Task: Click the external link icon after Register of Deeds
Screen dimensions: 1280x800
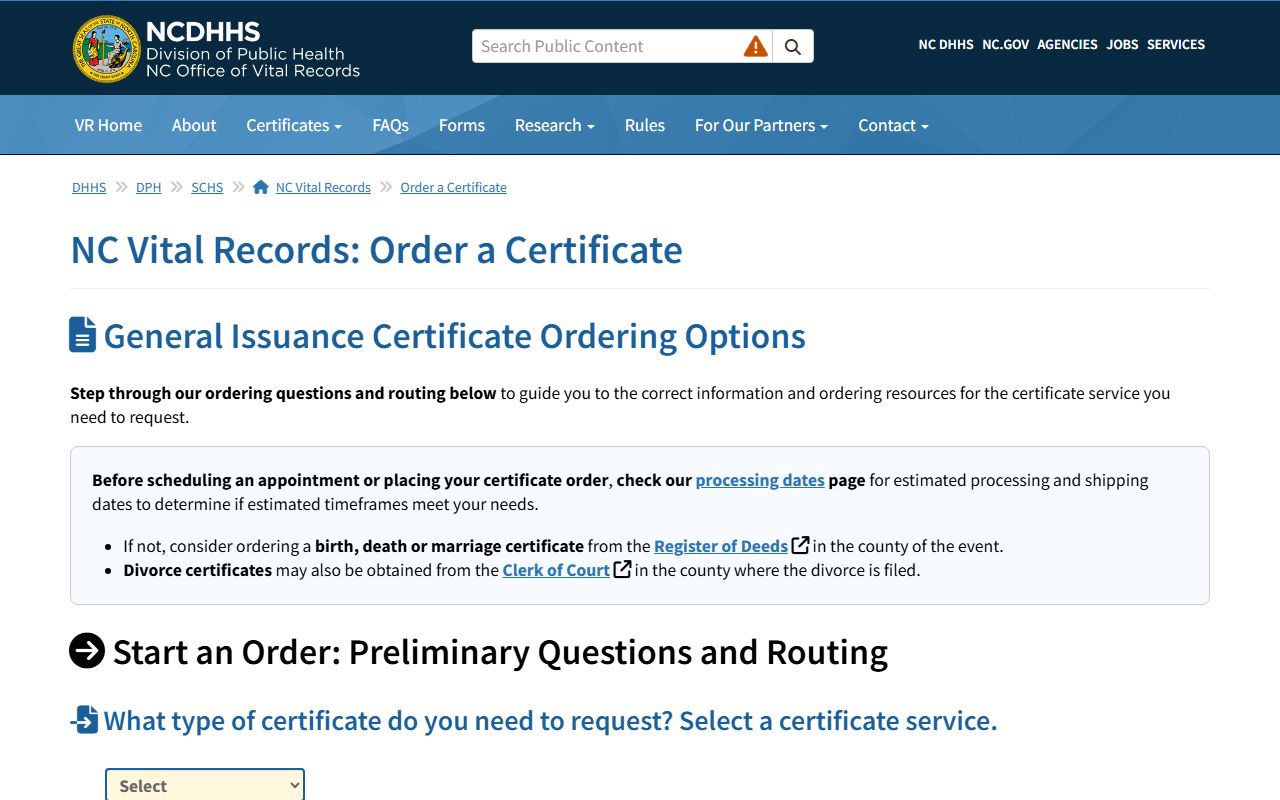Action: (x=800, y=545)
